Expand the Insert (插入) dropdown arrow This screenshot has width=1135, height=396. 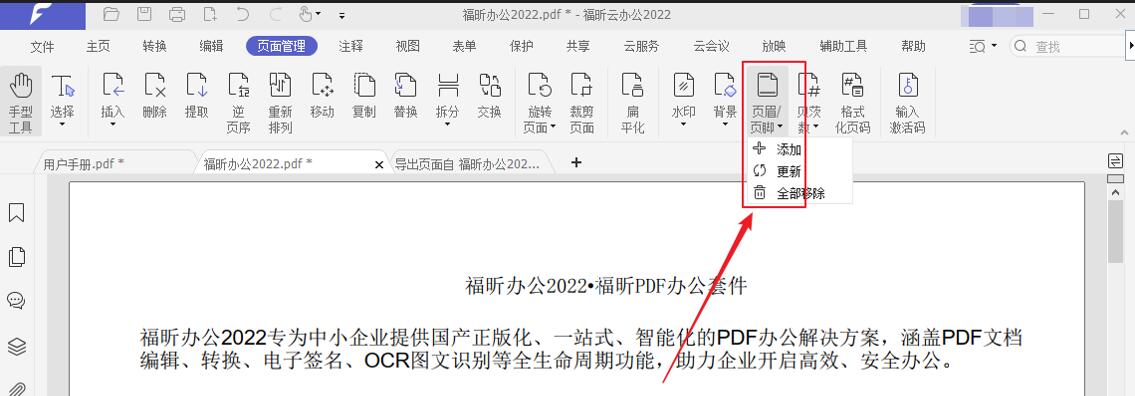coord(113,125)
